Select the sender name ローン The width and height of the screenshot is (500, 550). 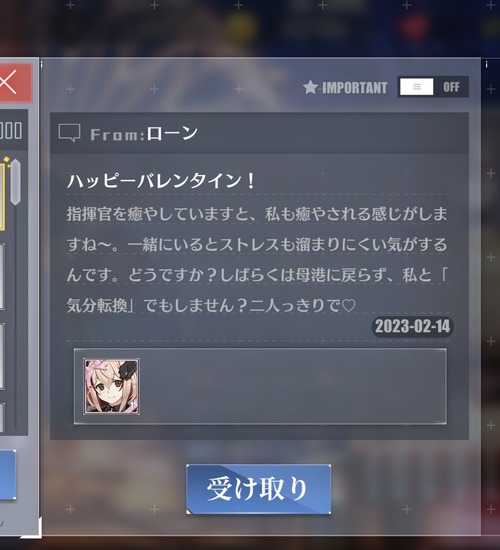(x=172, y=133)
